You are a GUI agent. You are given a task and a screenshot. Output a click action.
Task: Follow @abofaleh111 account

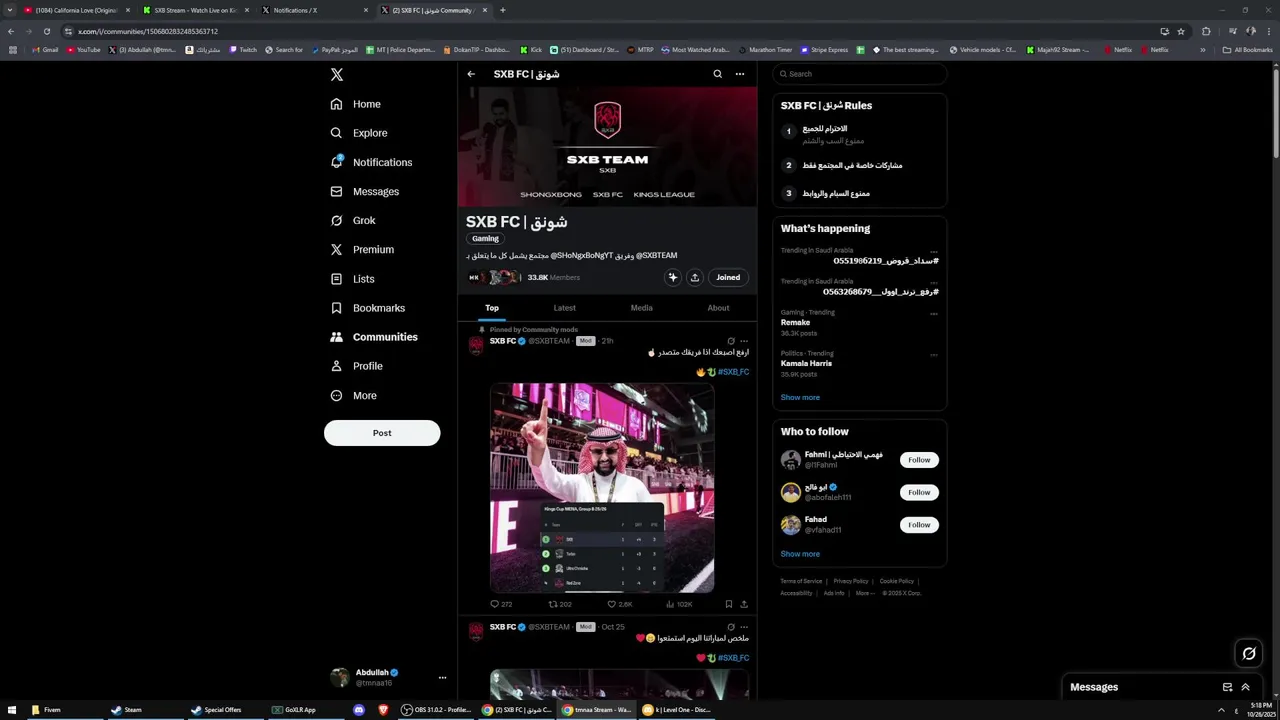coord(919,492)
